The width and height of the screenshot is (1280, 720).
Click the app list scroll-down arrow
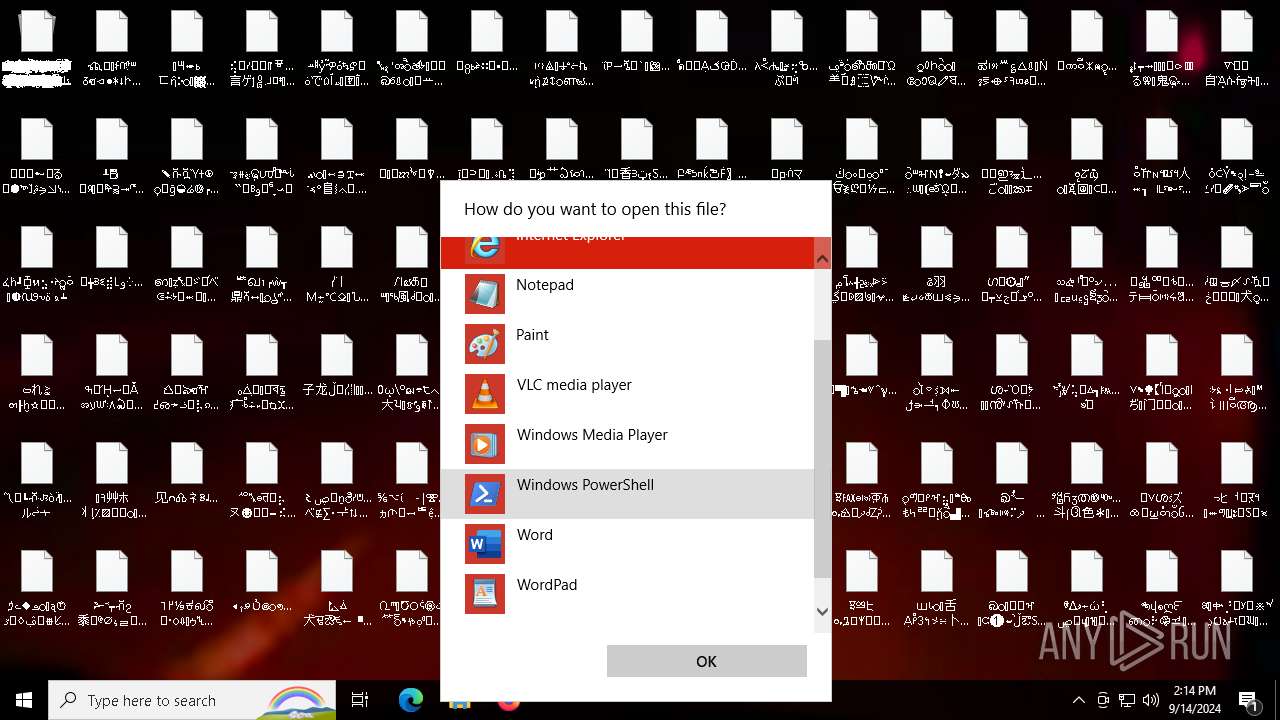[822, 611]
